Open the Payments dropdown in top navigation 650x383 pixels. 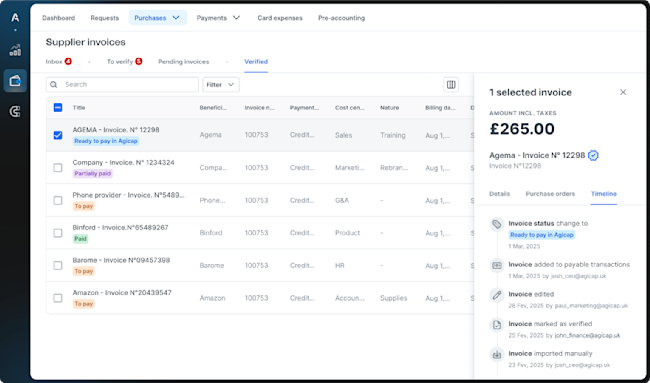(x=218, y=18)
